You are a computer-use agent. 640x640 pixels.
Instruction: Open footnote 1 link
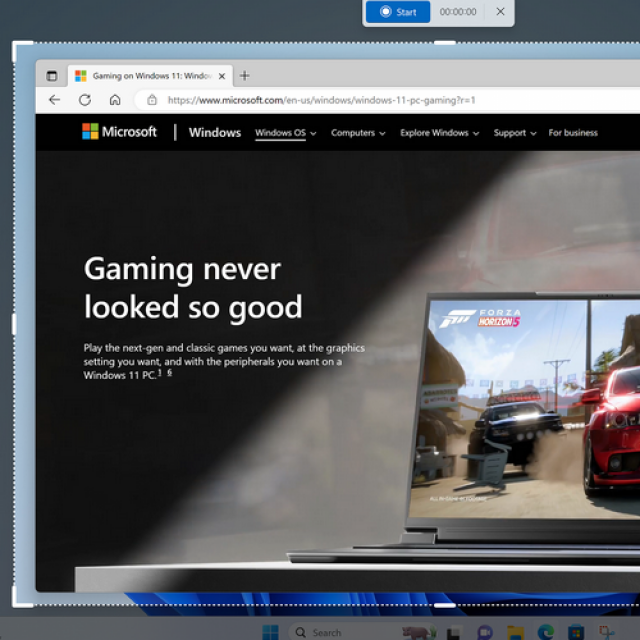pyautogui.click(x=160, y=373)
